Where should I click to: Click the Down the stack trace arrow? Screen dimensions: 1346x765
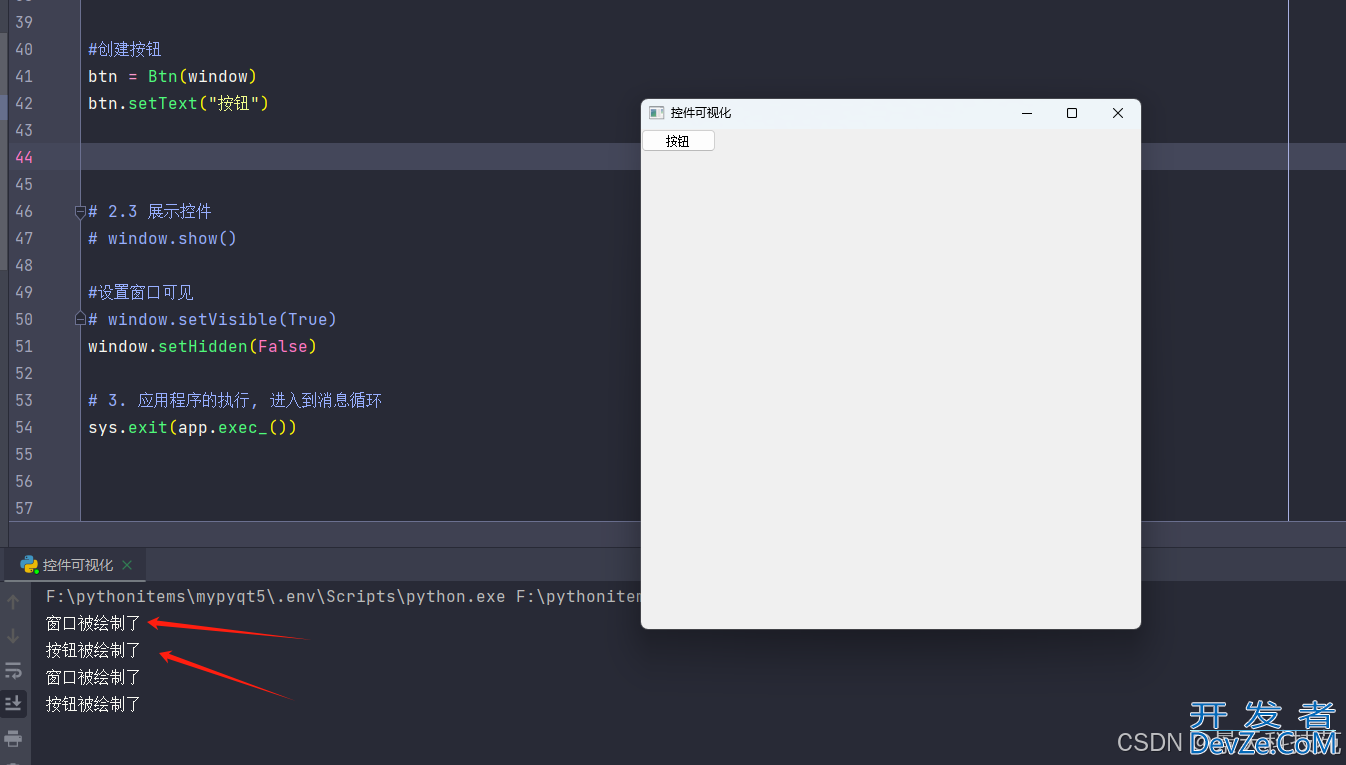(13, 635)
